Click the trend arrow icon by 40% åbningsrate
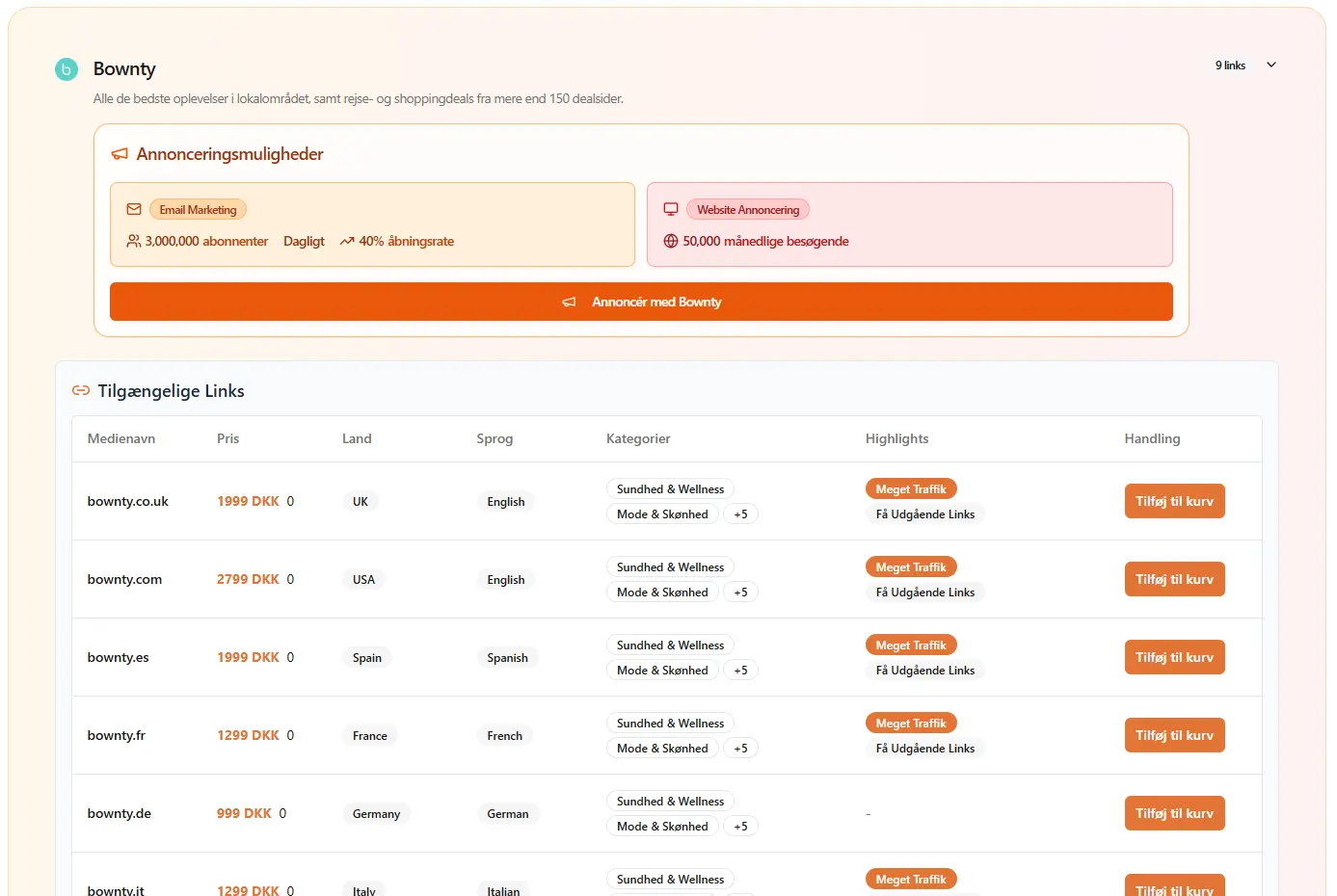 coord(347,242)
